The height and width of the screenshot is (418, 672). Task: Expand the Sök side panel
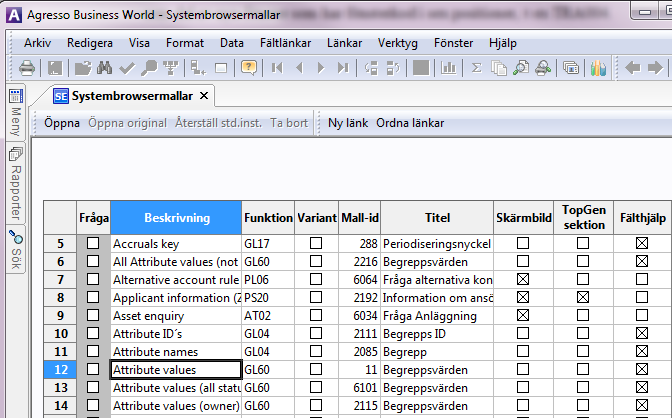tap(16, 250)
